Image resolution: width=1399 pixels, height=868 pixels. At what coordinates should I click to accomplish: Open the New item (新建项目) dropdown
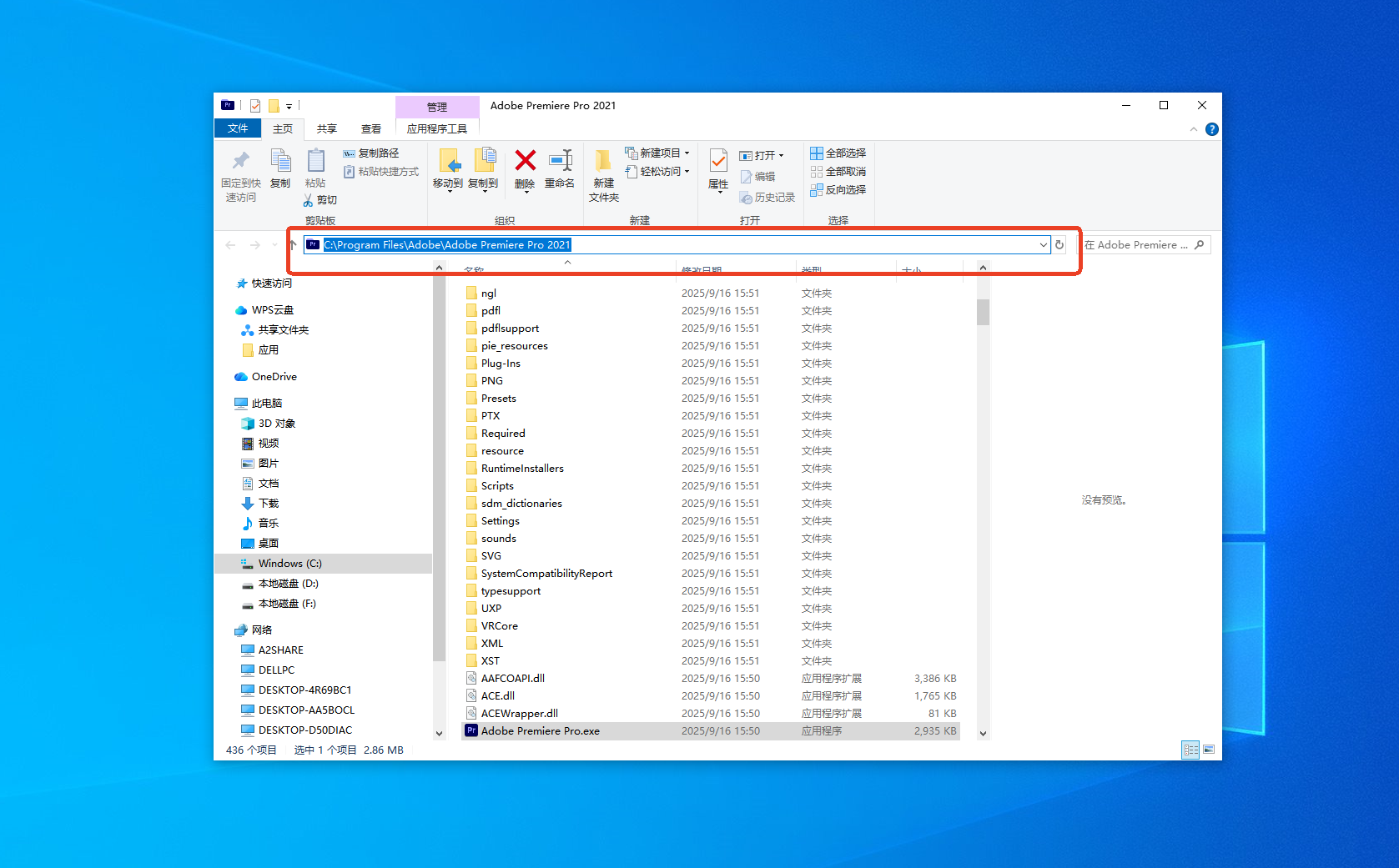659,153
